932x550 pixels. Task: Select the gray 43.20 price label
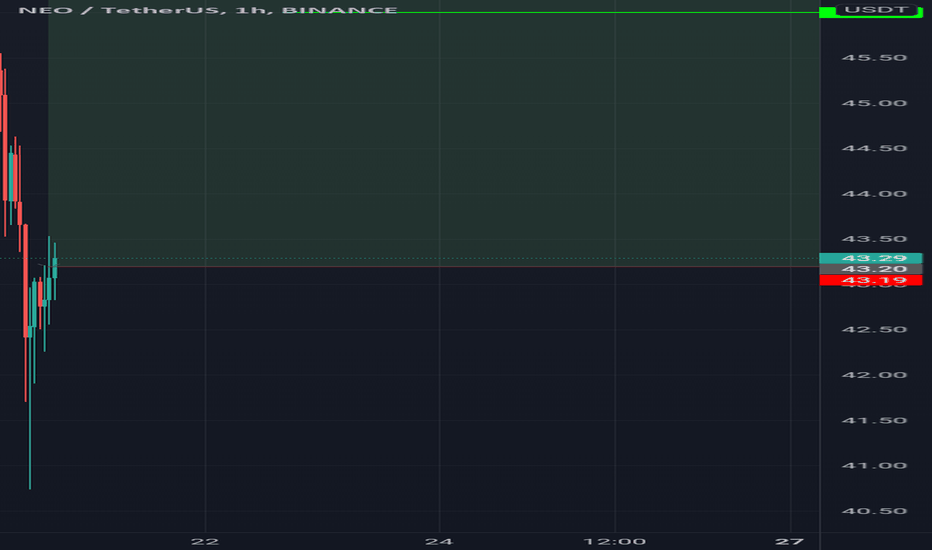[x=871, y=269]
